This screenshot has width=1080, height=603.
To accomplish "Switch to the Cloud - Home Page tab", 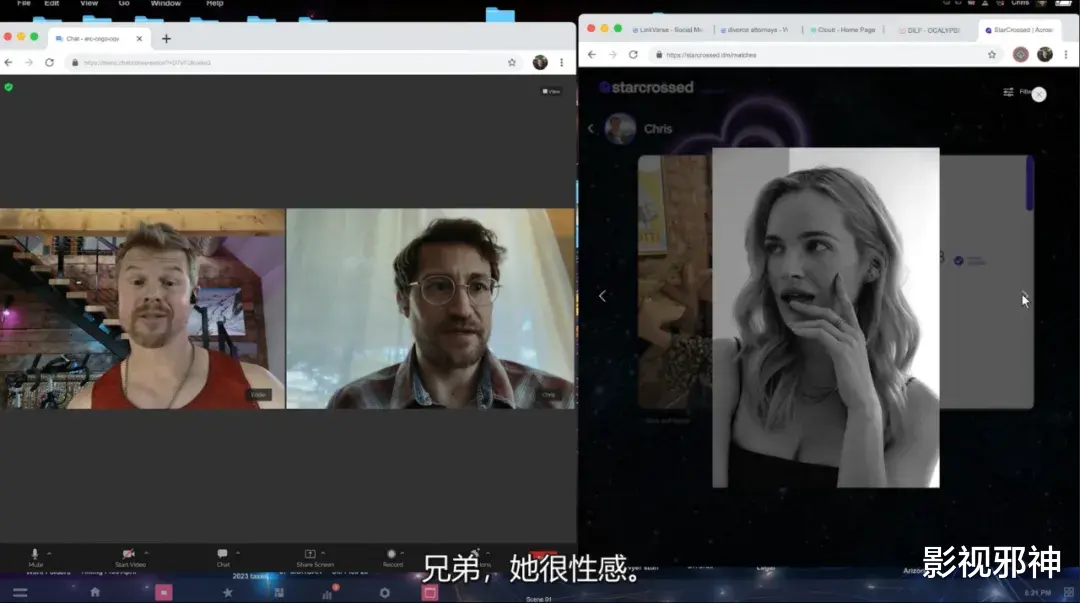I will click(x=842, y=30).
